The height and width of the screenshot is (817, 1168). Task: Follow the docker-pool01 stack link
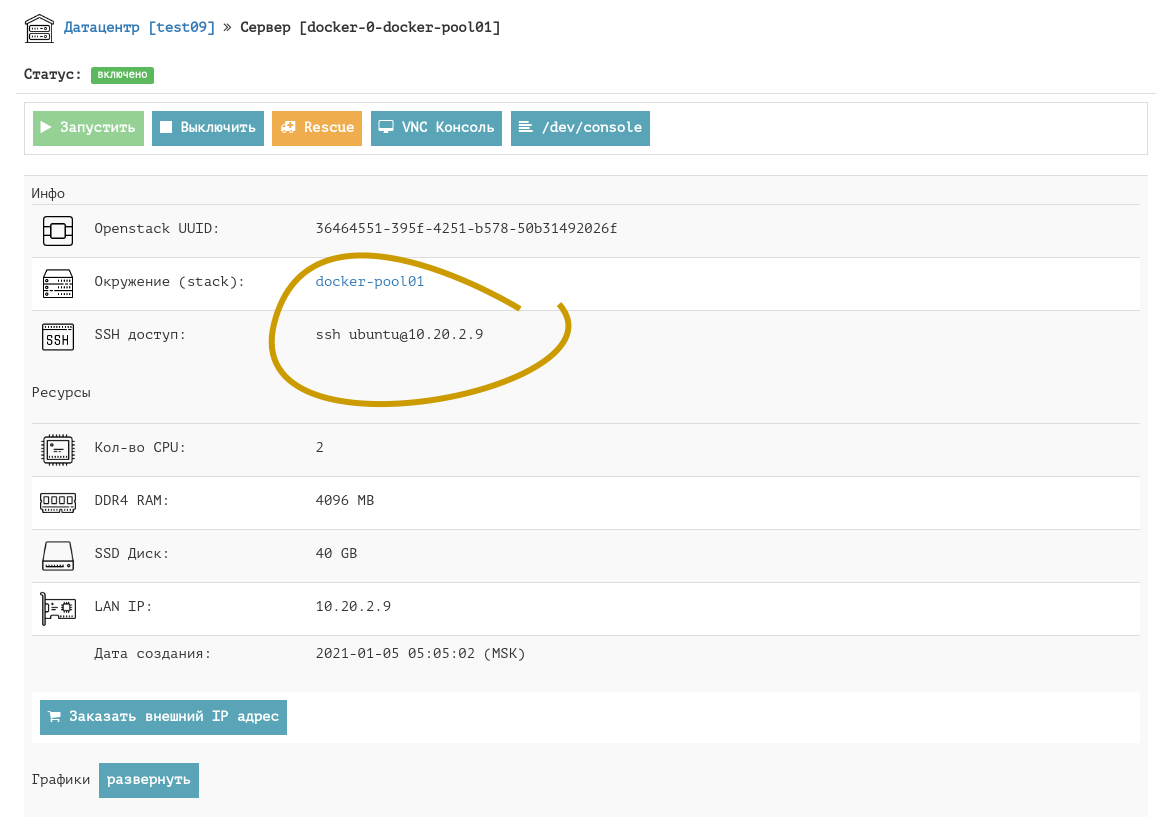[370, 282]
